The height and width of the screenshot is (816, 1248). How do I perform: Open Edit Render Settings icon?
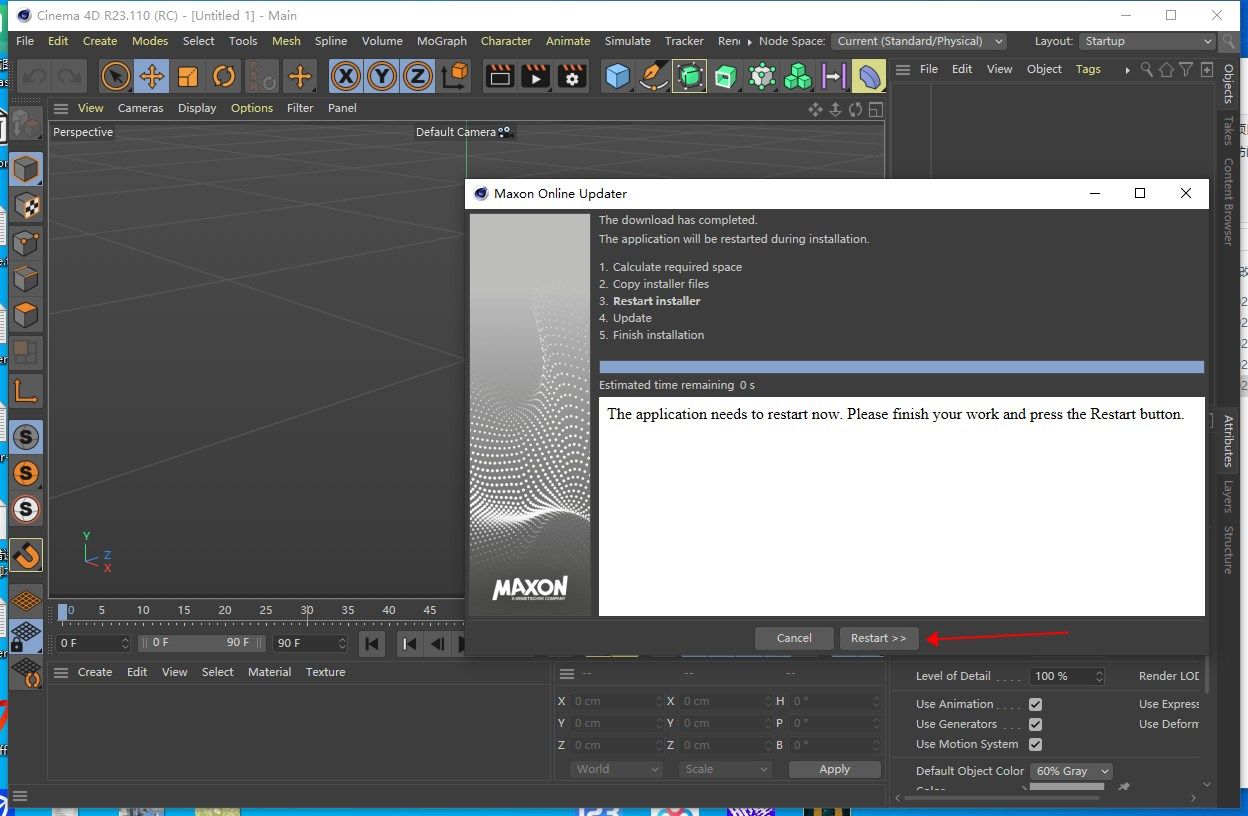[x=572, y=76]
